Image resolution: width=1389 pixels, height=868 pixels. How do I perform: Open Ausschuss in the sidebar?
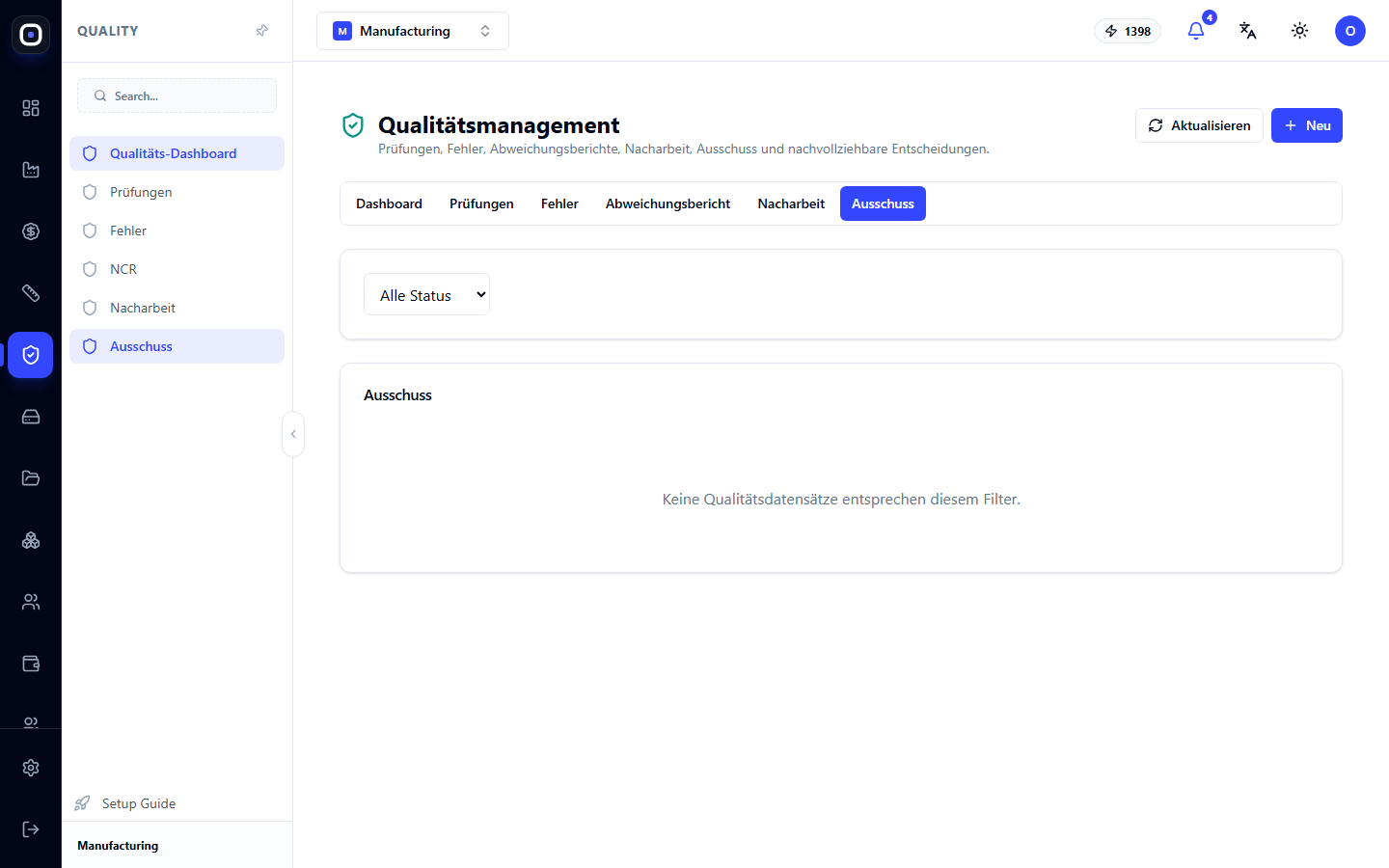[177, 346]
